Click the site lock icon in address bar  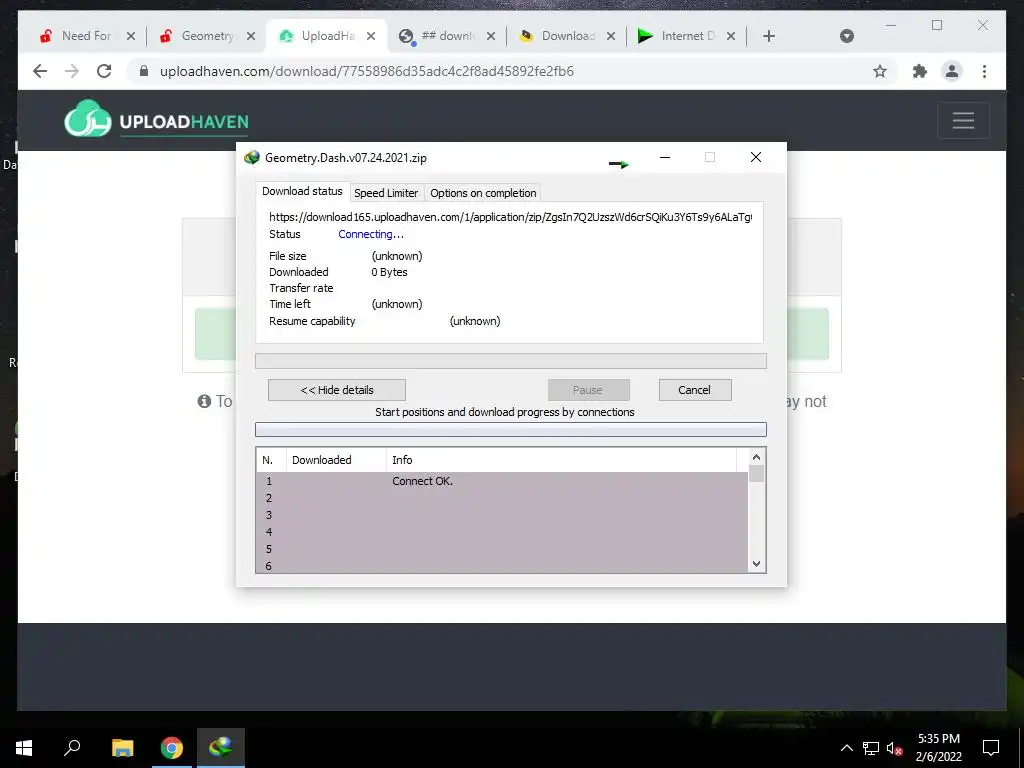pos(144,71)
